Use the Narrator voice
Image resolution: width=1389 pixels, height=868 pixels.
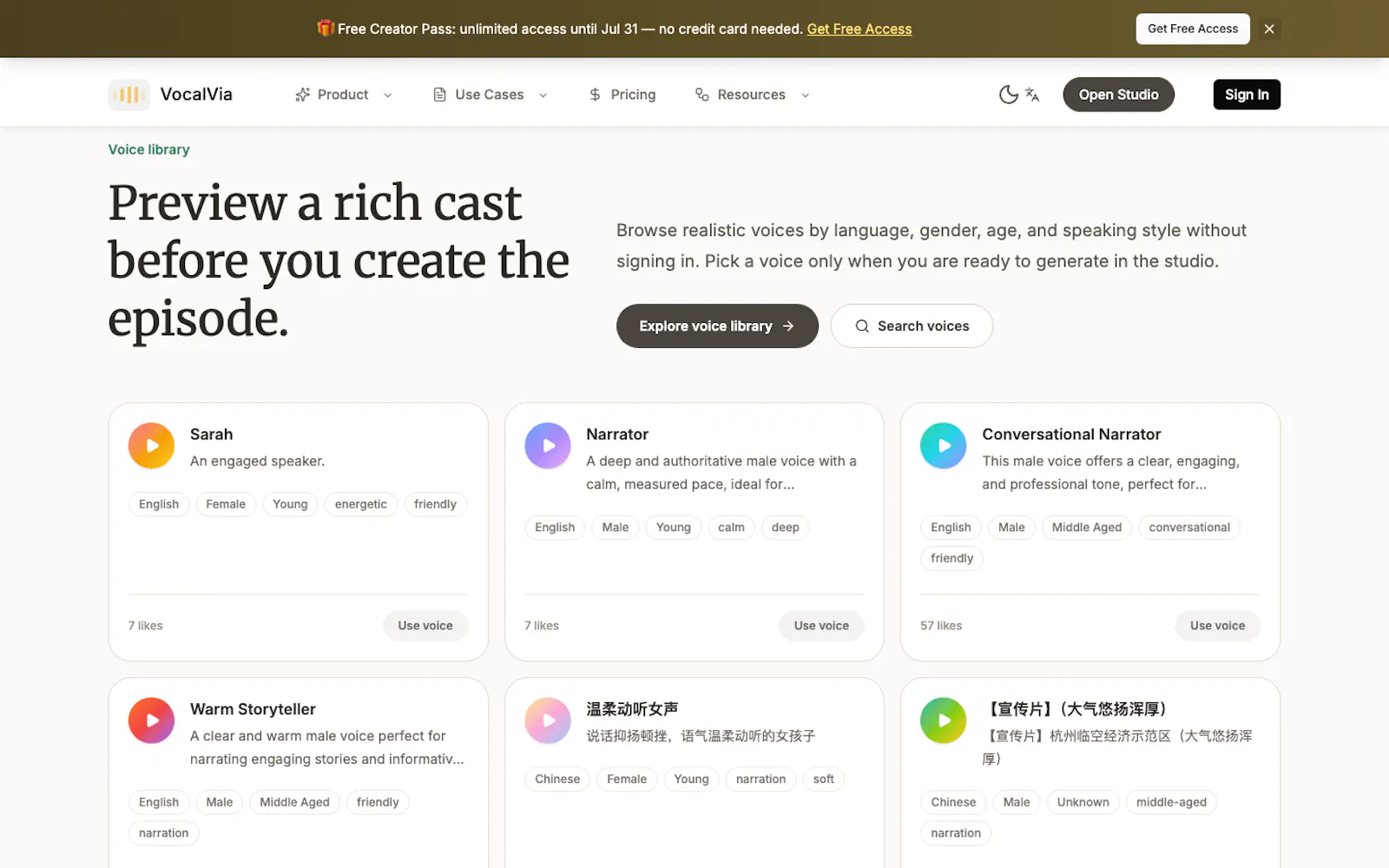[821, 626]
